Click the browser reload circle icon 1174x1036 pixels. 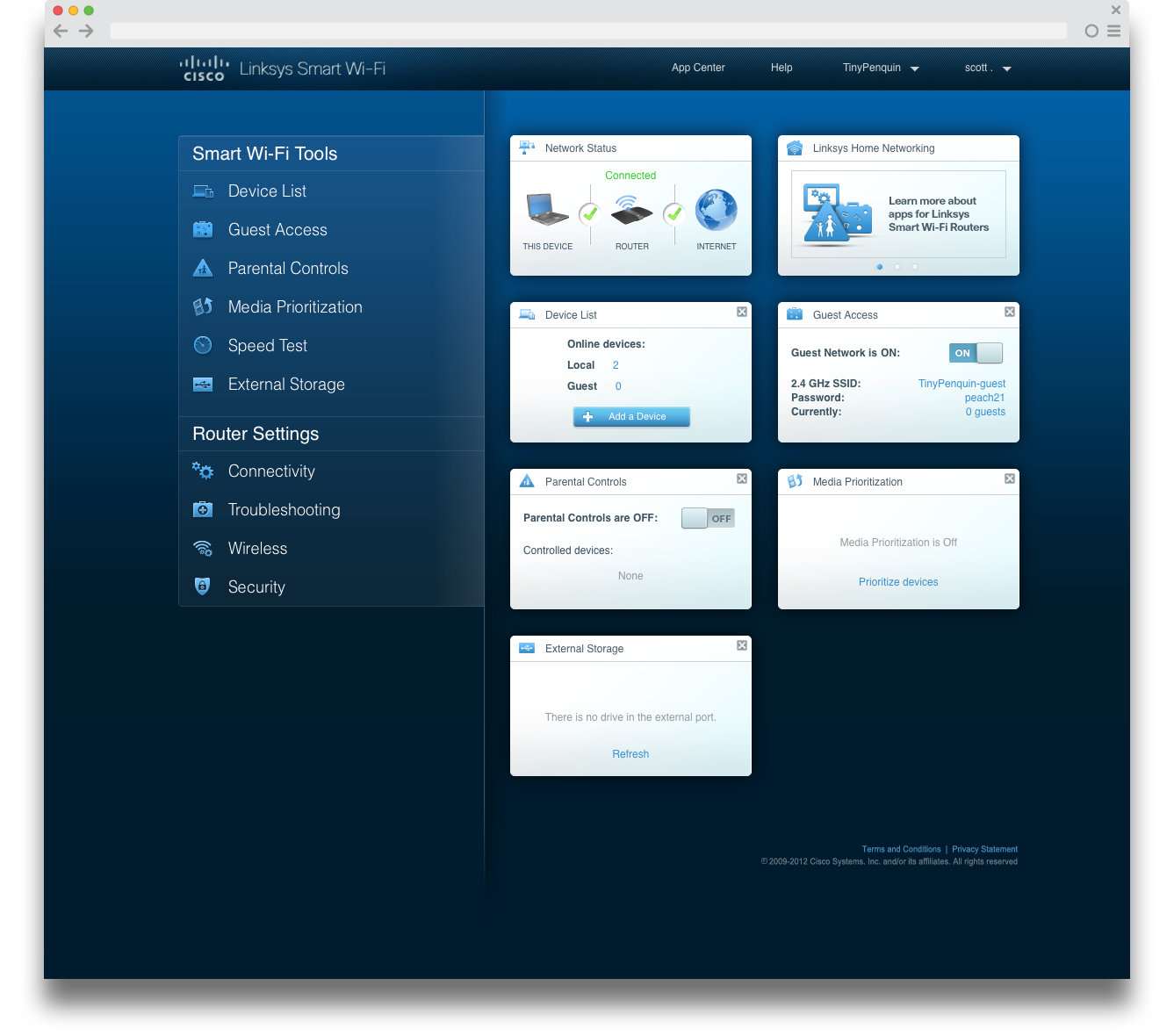point(1091,31)
